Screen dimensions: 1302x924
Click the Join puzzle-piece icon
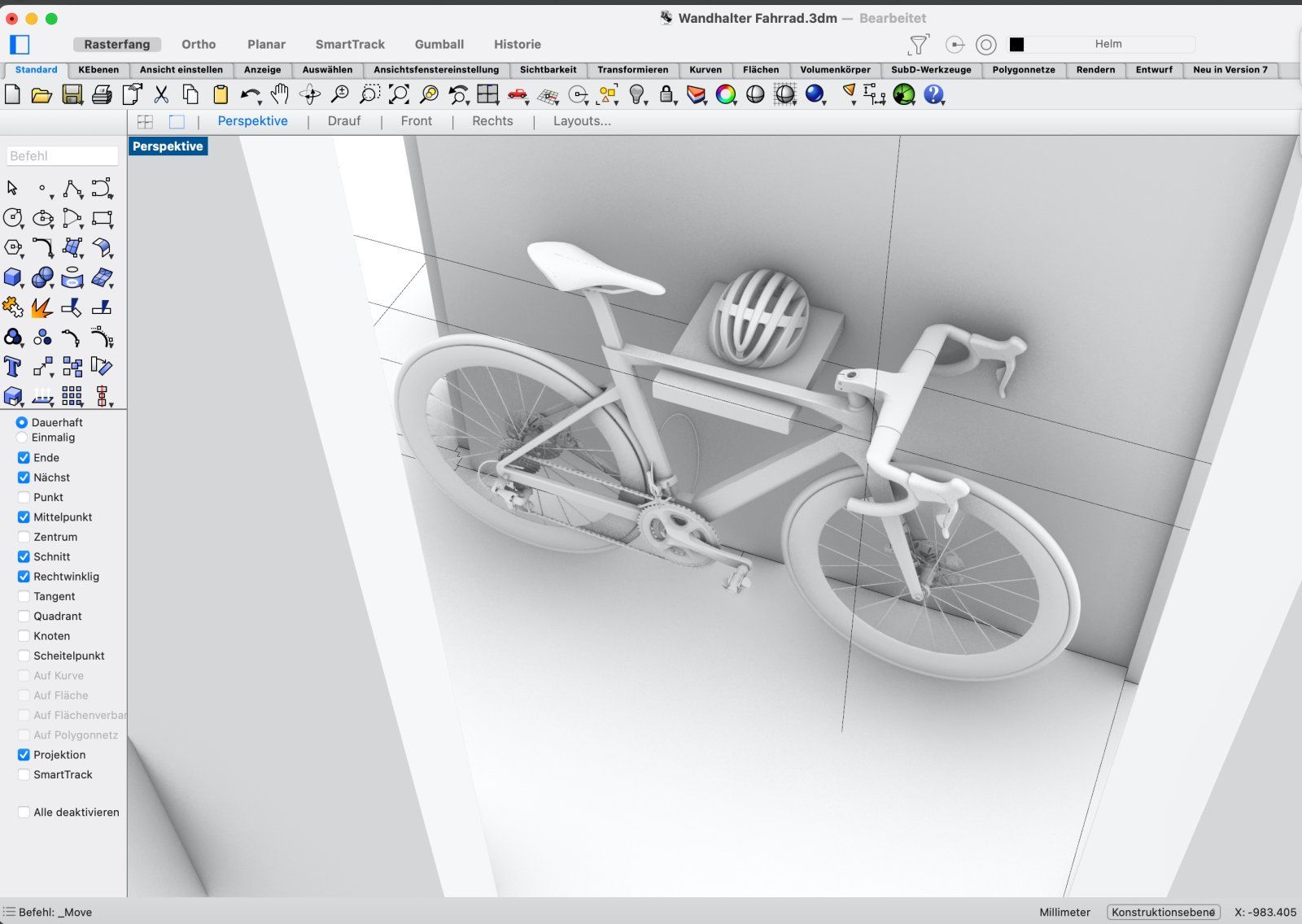coord(13,307)
